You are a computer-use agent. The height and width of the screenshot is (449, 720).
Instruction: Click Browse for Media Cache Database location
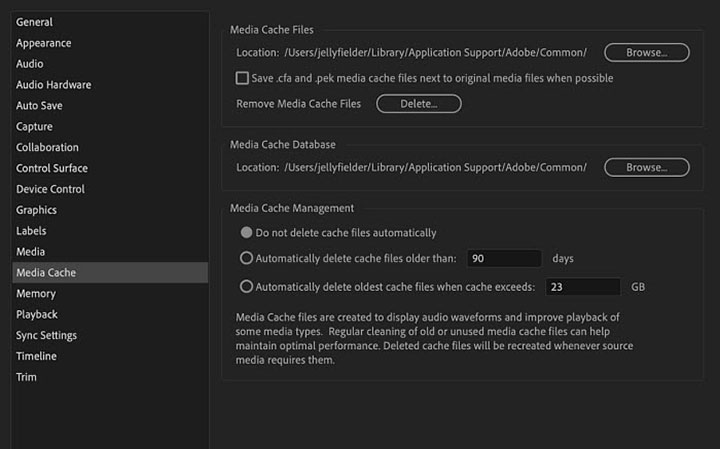tap(645, 167)
